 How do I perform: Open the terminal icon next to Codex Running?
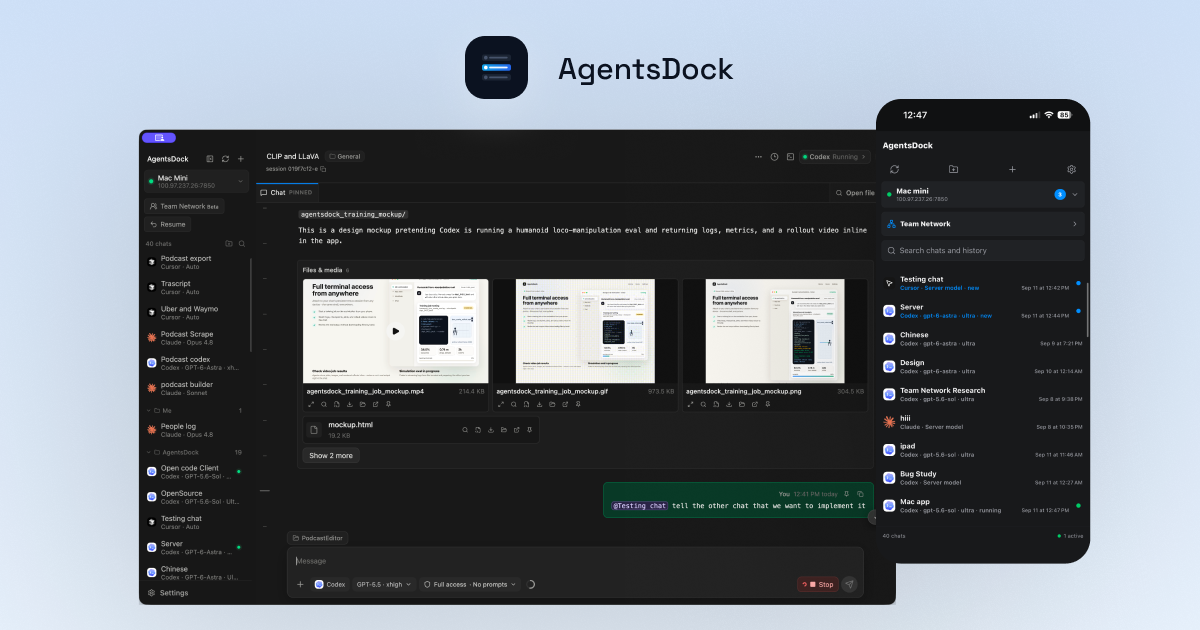tap(790, 157)
